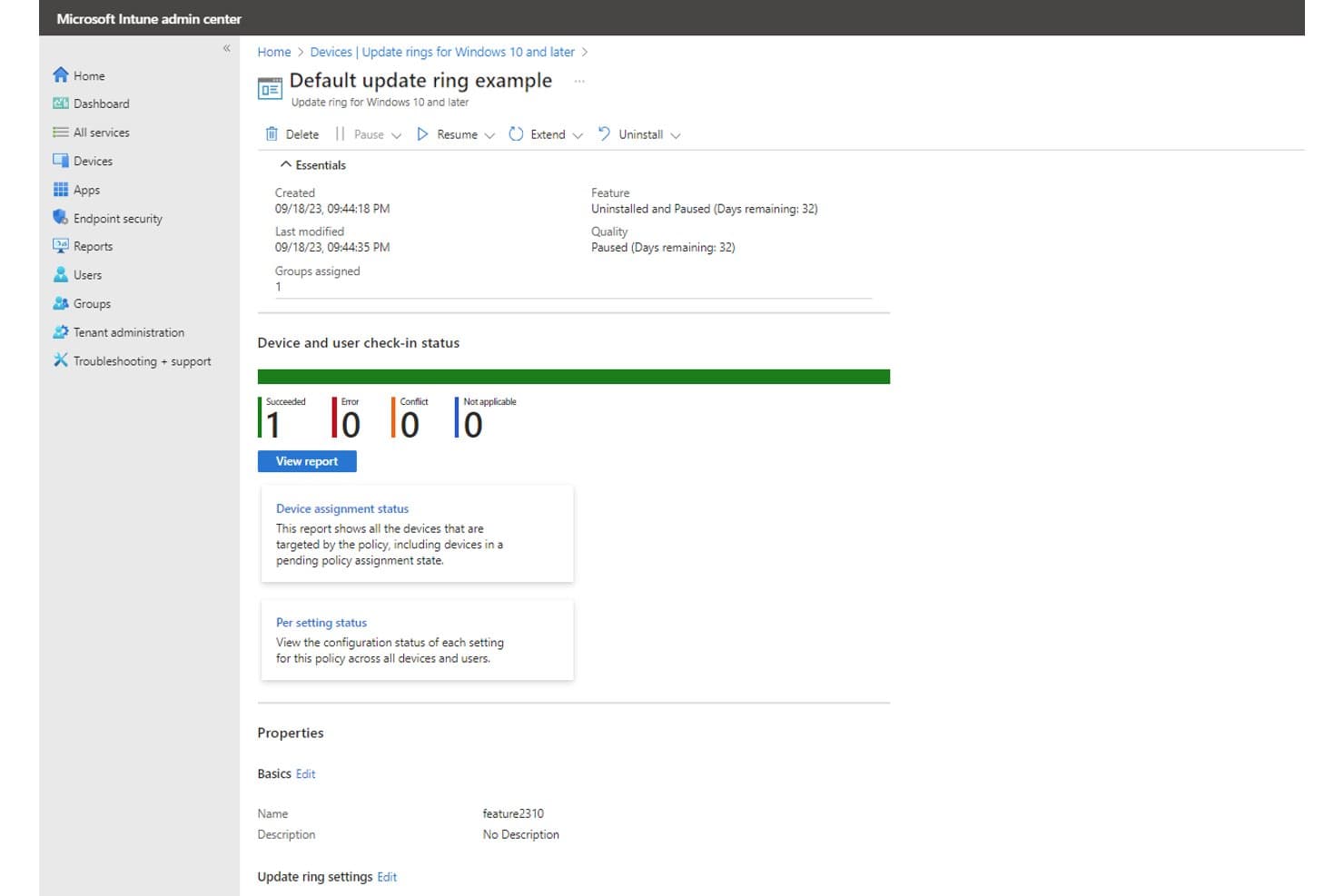Select Uninstalled and Paused feature status text
The width and height of the screenshot is (1344, 896).
[705, 209]
